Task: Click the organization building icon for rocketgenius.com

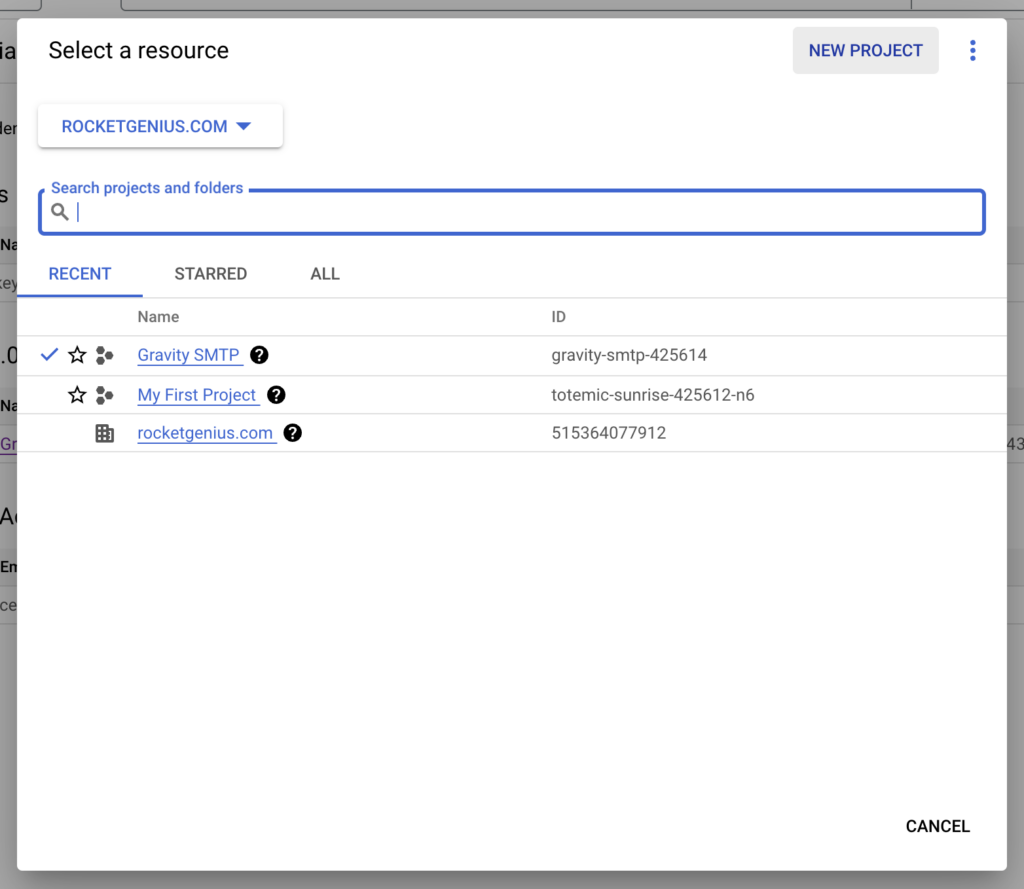Action: pyautogui.click(x=105, y=433)
